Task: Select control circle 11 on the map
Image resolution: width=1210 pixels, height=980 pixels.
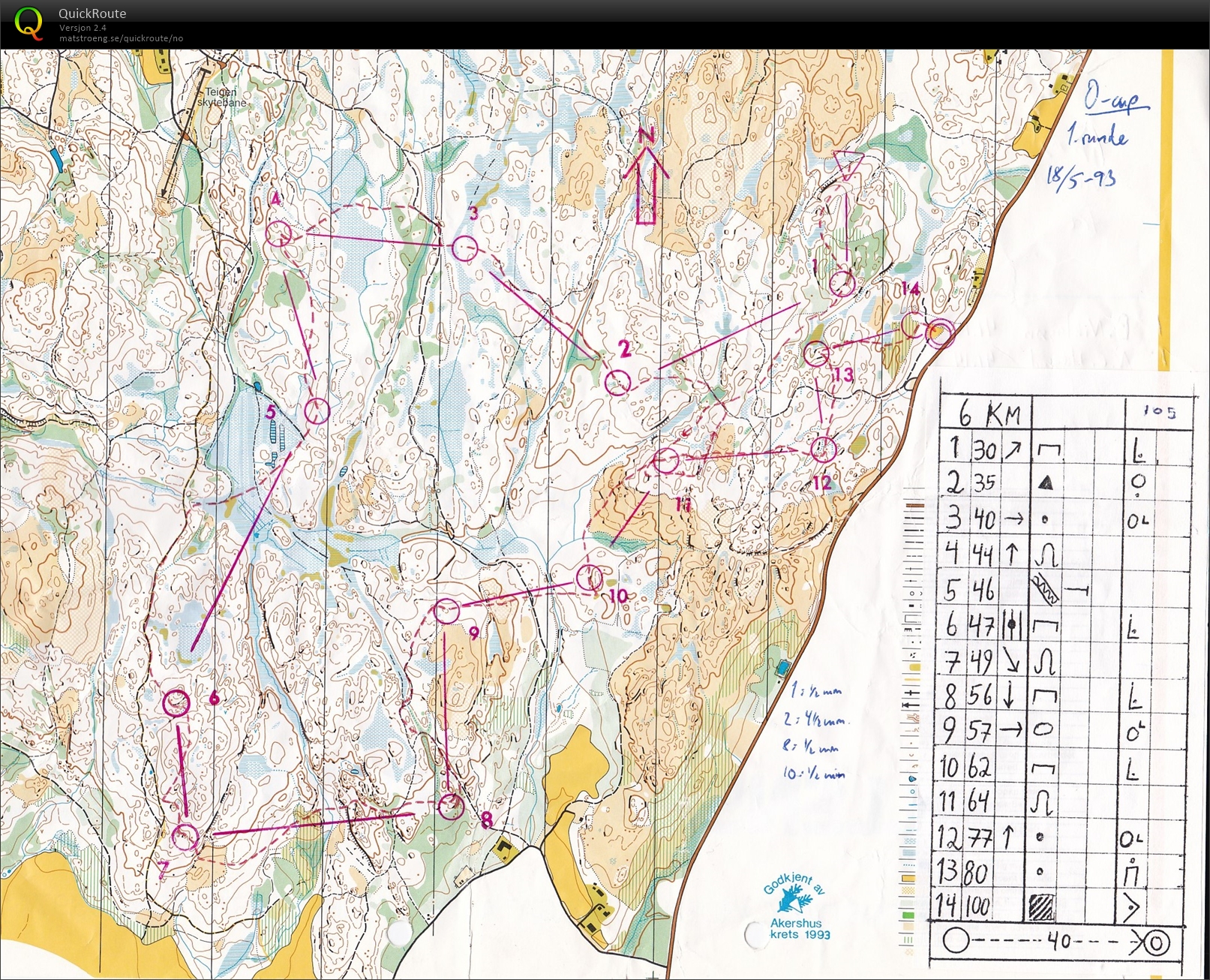Action: (665, 460)
